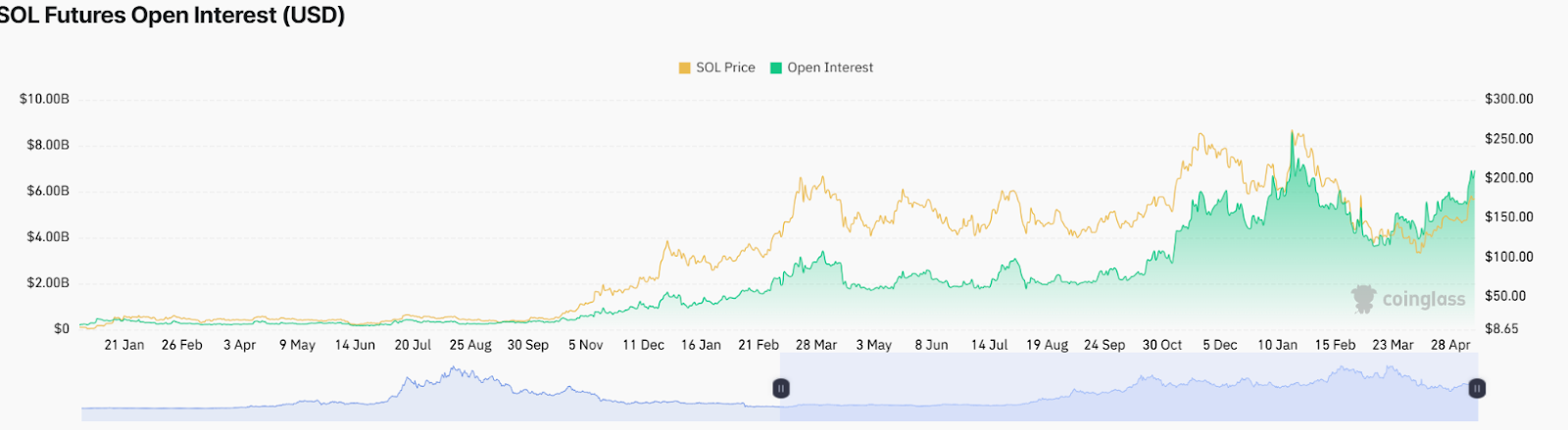Select the 21 Jan date label
This screenshot has height=430, width=1568.
124,345
